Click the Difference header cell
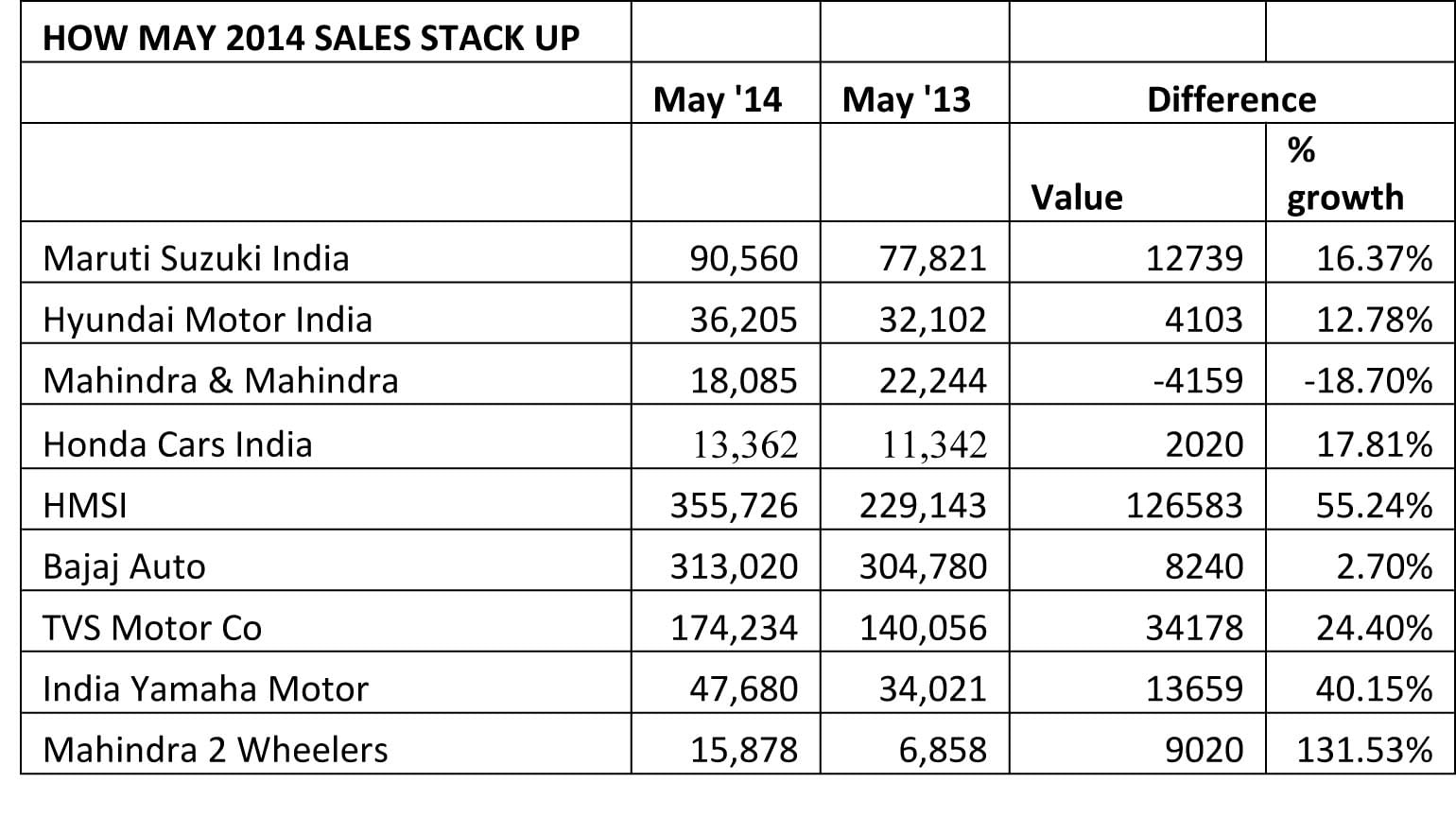Screen dimensions: 1456x835 (x=1231, y=99)
